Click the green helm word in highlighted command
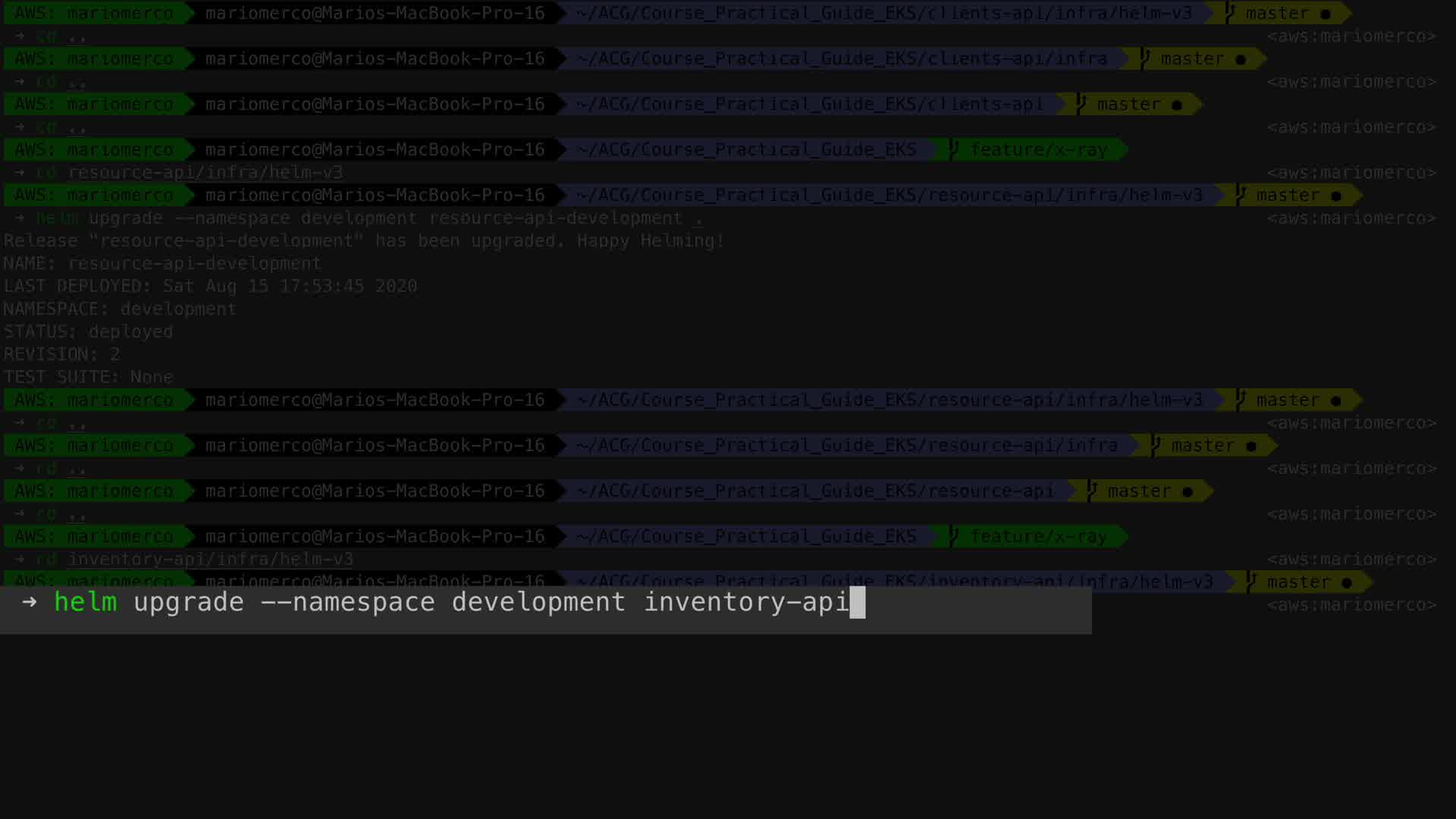The height and width of the screenshot is (819, 1456). coord(86,603)
